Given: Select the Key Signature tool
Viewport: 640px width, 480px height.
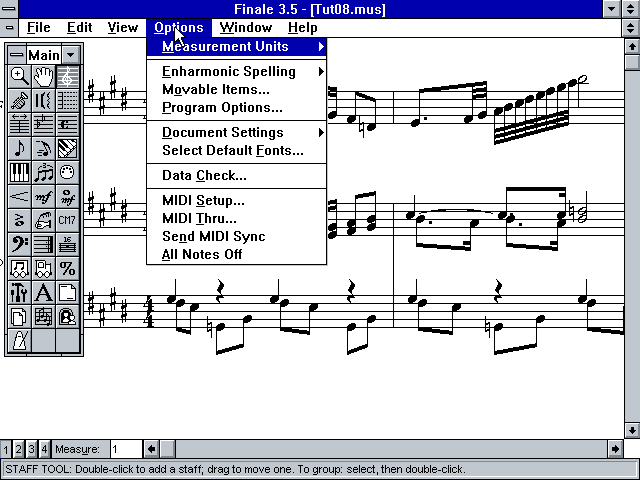Looking at the screenshot, I should point(43,124).
